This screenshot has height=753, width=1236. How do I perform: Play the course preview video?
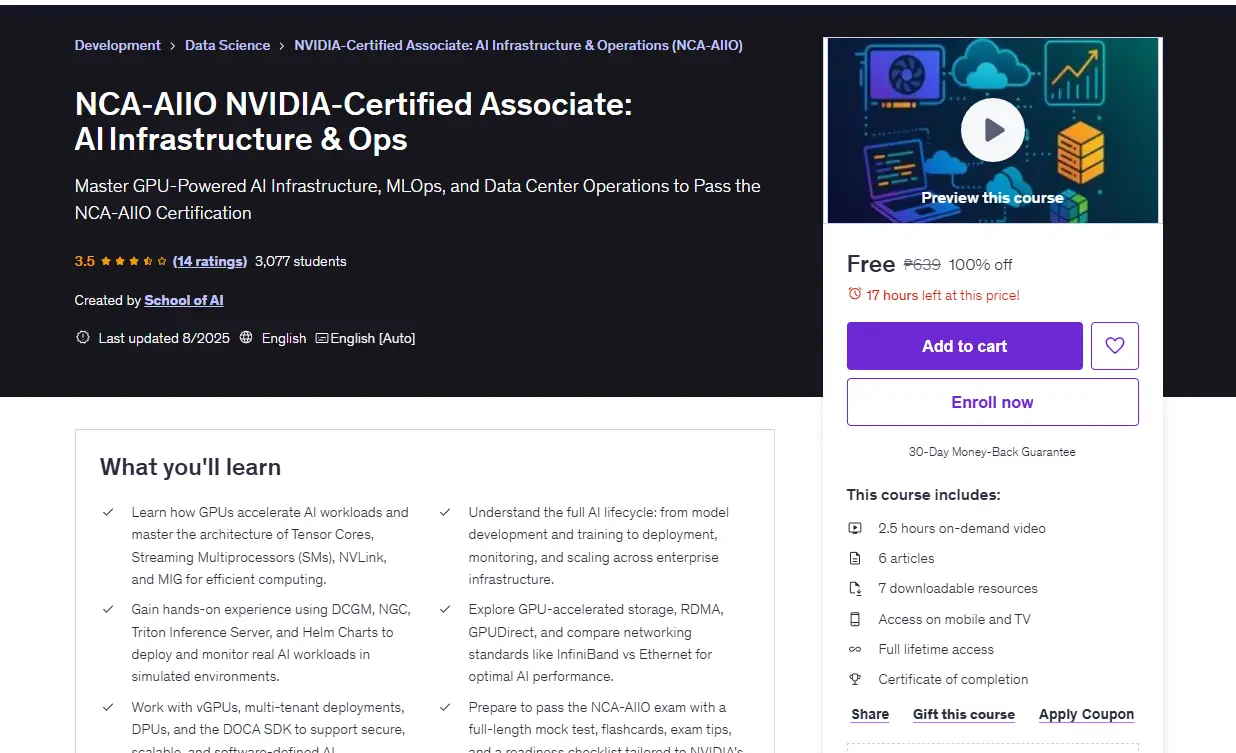click(992, 130)
